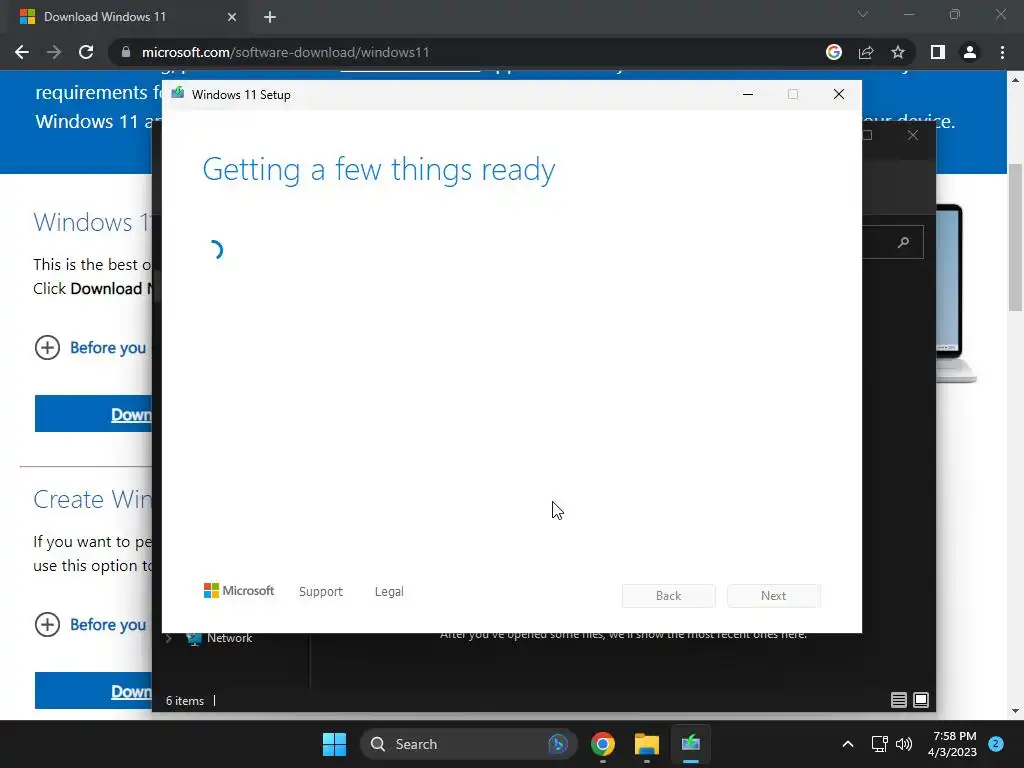Share this page icon

866,52
